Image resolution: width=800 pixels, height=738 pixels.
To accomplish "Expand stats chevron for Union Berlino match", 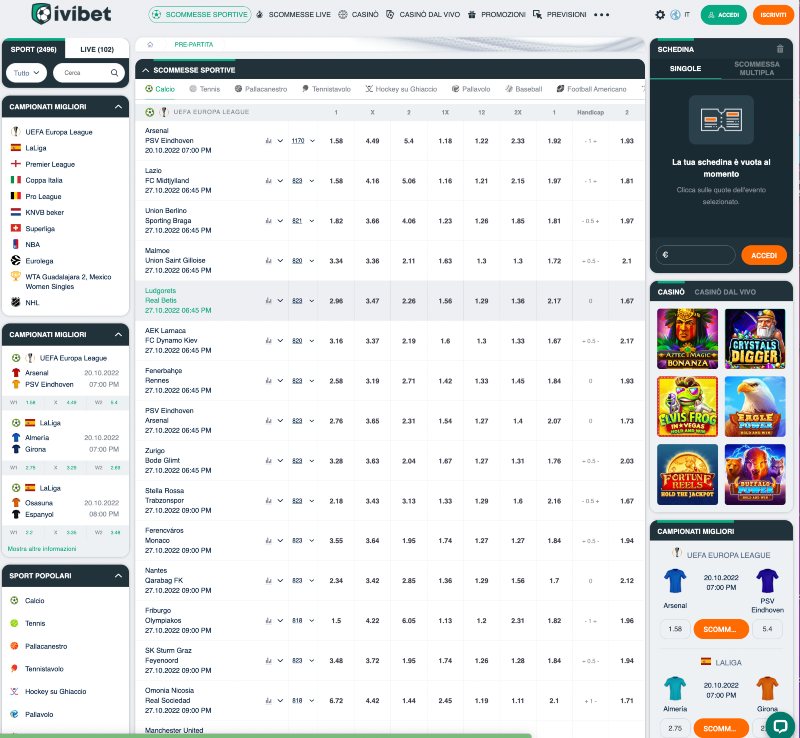I will pyautogui.click(x=280, y=221).
